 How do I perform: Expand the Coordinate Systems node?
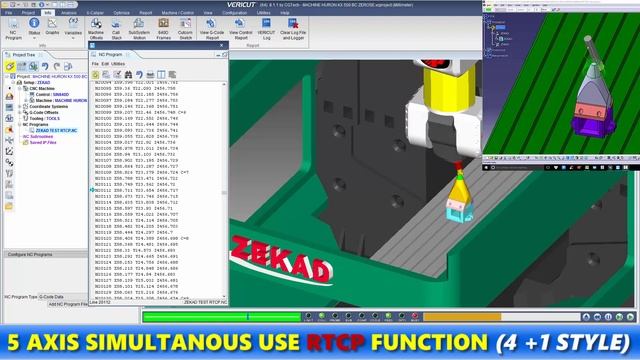pyautogui.click(x=20, y=107)
